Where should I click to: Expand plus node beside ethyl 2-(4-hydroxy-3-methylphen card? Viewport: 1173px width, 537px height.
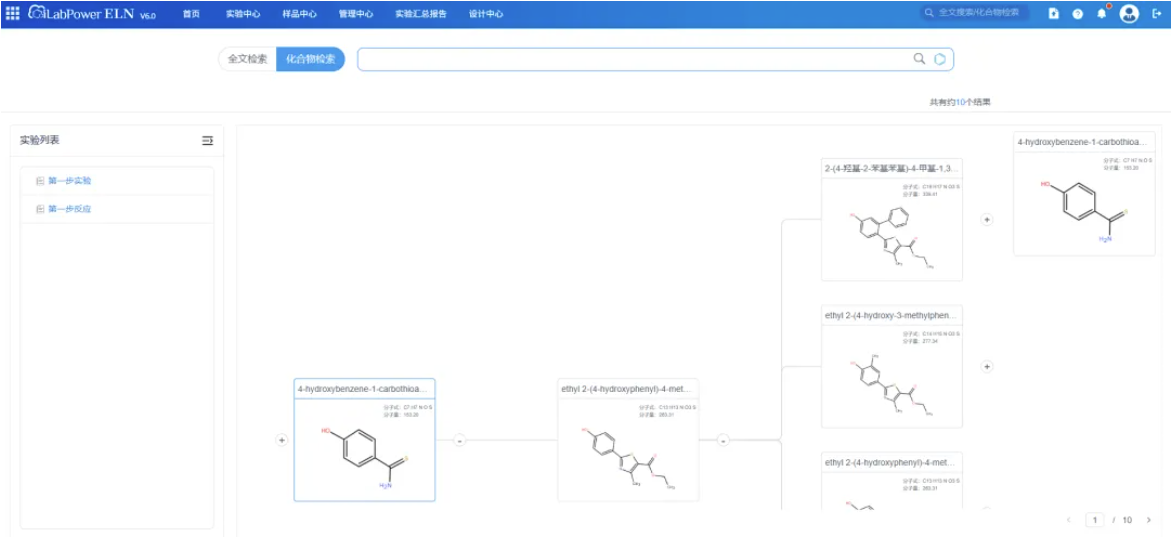pos(987,366)
